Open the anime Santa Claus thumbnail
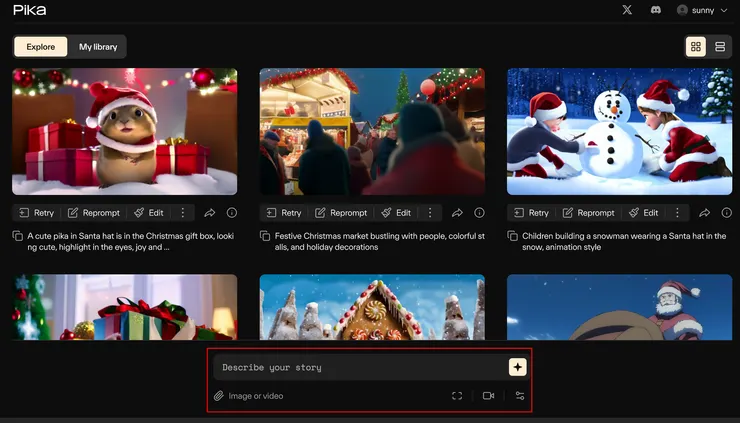Image resolution: width=740 pixels, height=423 pixels. click(x=620, y=307)
